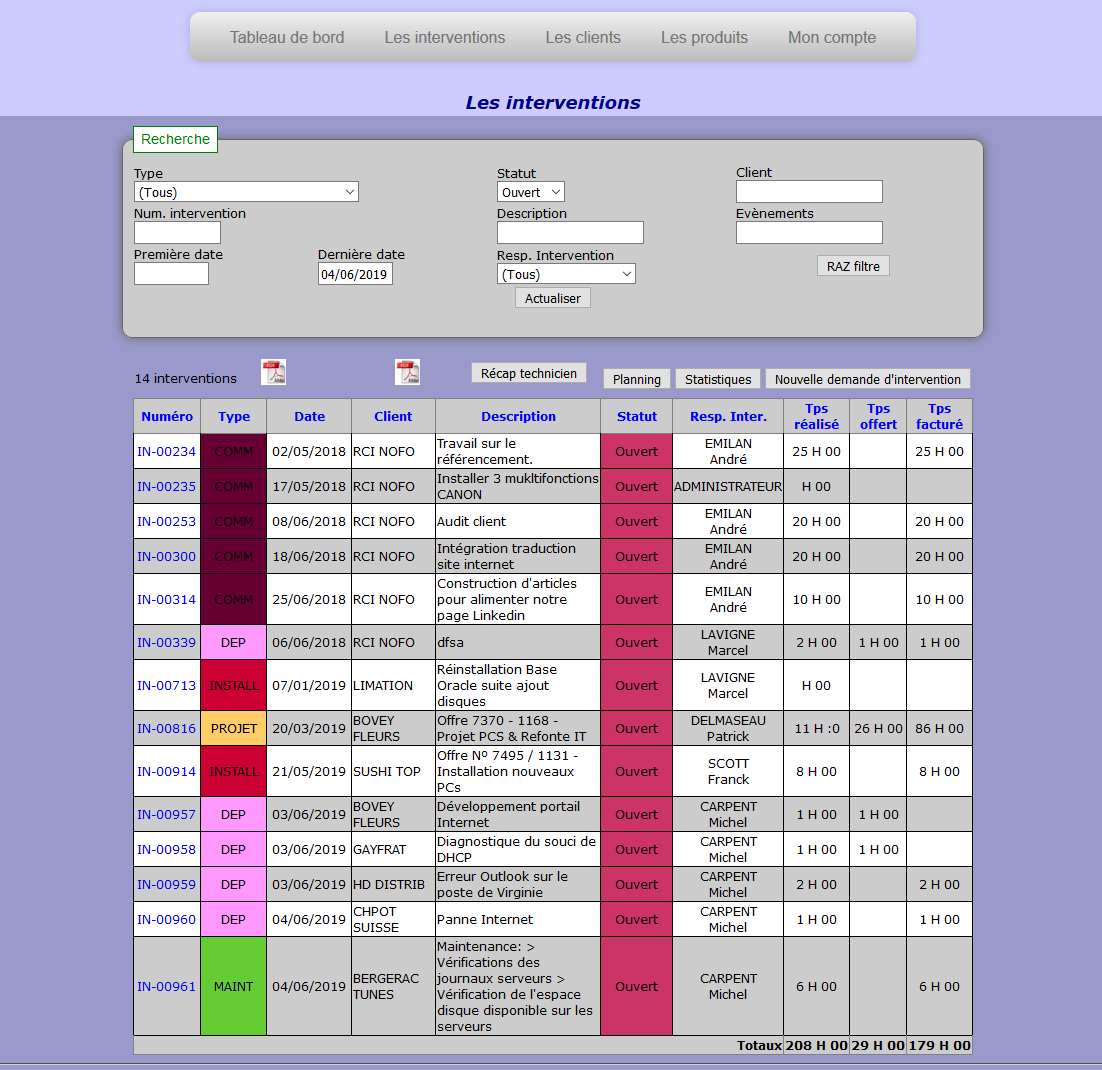The image size is (1102, 1070).
Task: Click the IN-00914 link
Action: [167, 771]
